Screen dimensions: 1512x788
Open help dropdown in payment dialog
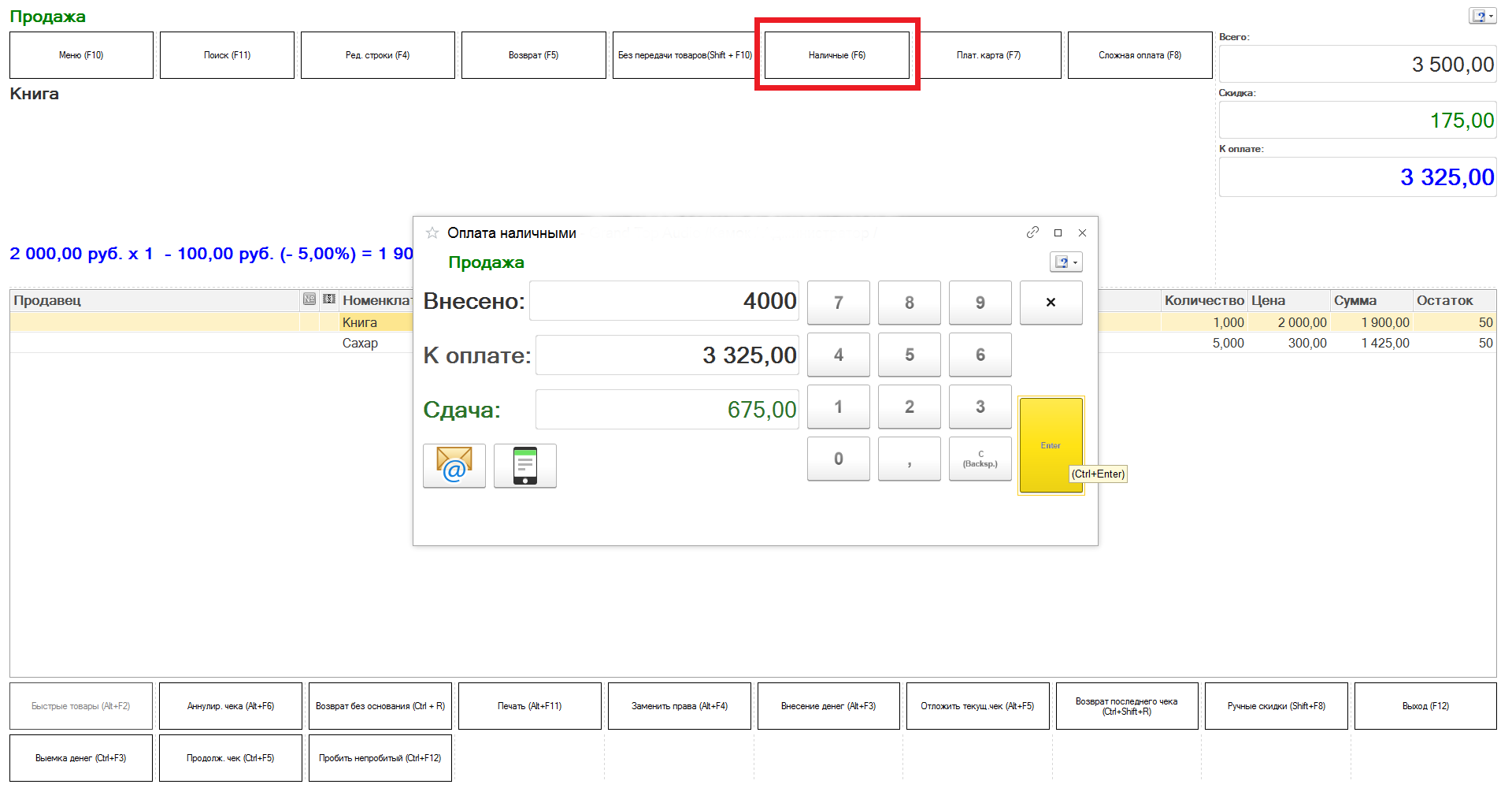[1066, 262]
